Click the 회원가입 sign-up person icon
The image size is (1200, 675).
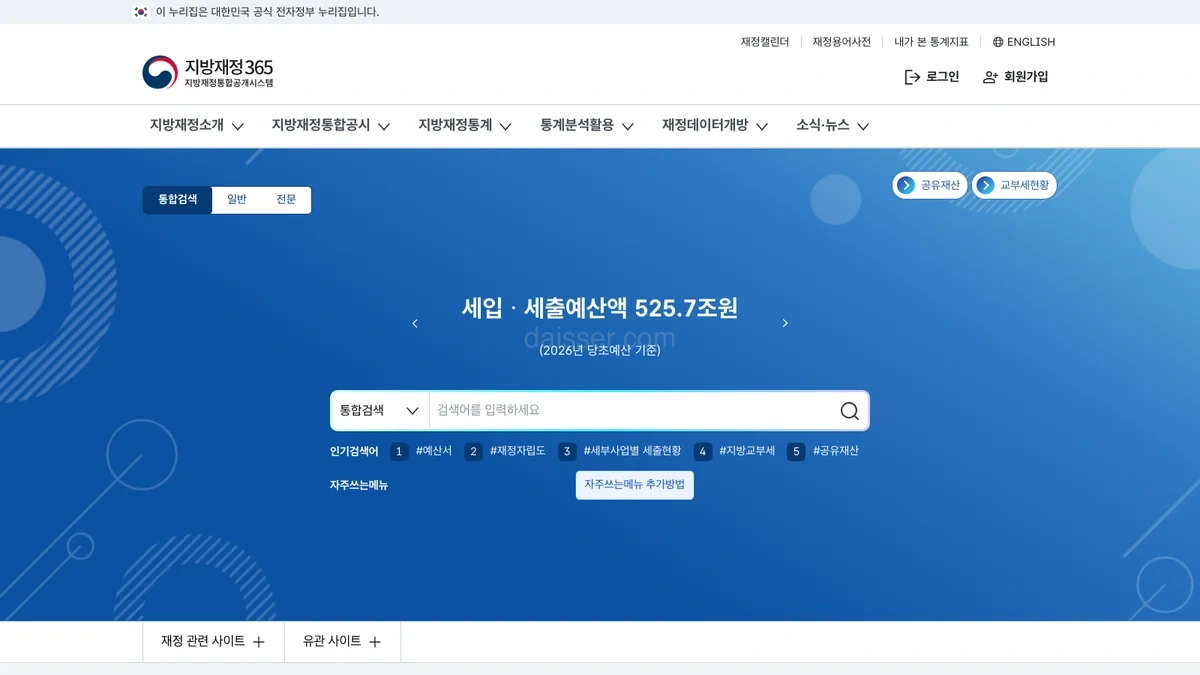[x=990, y=77]
